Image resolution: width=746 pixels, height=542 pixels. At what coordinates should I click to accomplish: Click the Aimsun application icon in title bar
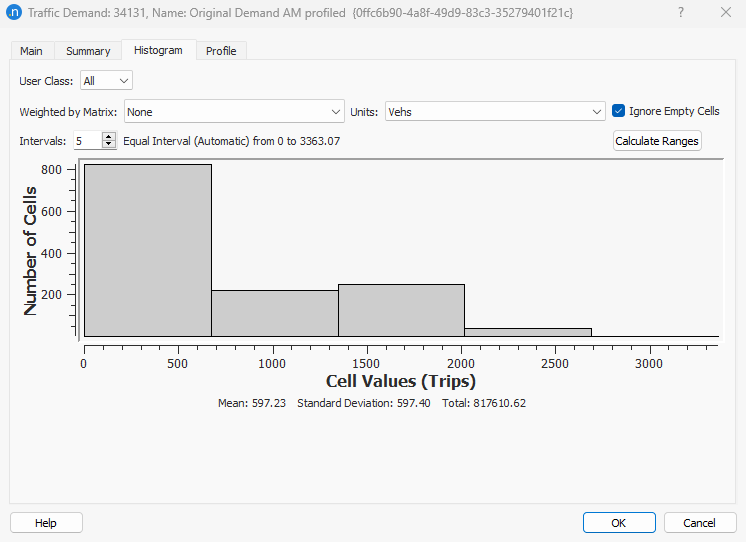pyautogui.click(x=14, y=12)
